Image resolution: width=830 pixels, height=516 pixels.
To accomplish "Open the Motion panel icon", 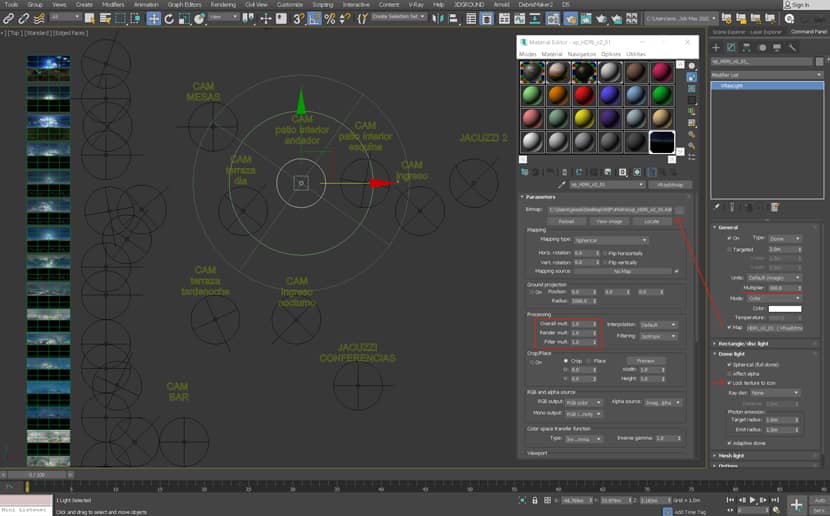I will (x=762, y=48).
